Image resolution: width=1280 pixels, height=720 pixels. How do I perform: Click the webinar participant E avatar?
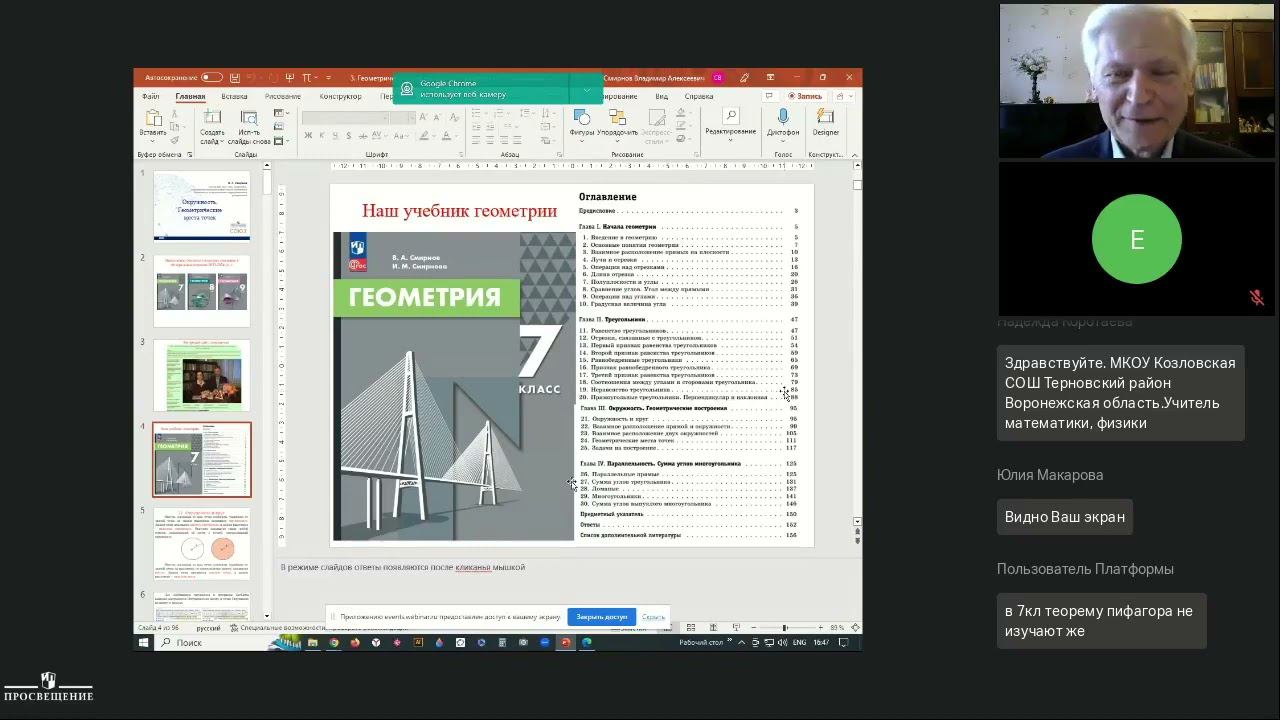[1137, 239]
